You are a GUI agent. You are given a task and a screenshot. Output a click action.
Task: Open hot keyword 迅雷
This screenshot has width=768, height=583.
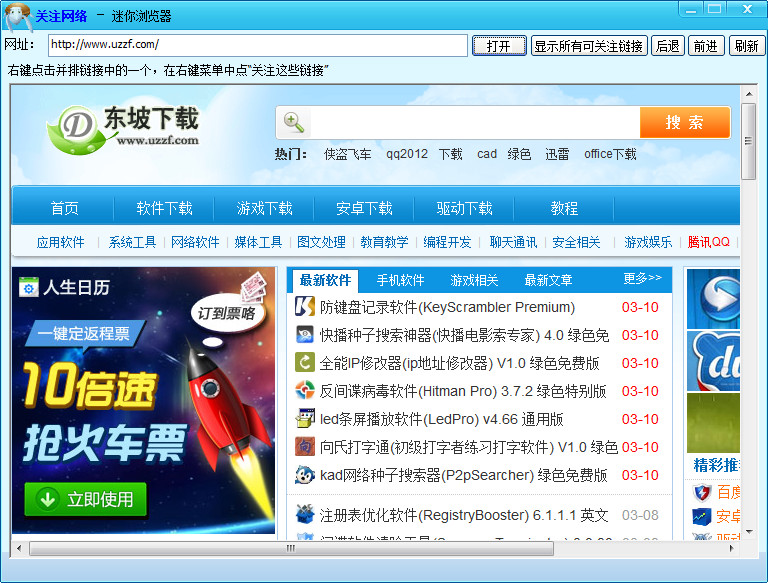point(557,154)
